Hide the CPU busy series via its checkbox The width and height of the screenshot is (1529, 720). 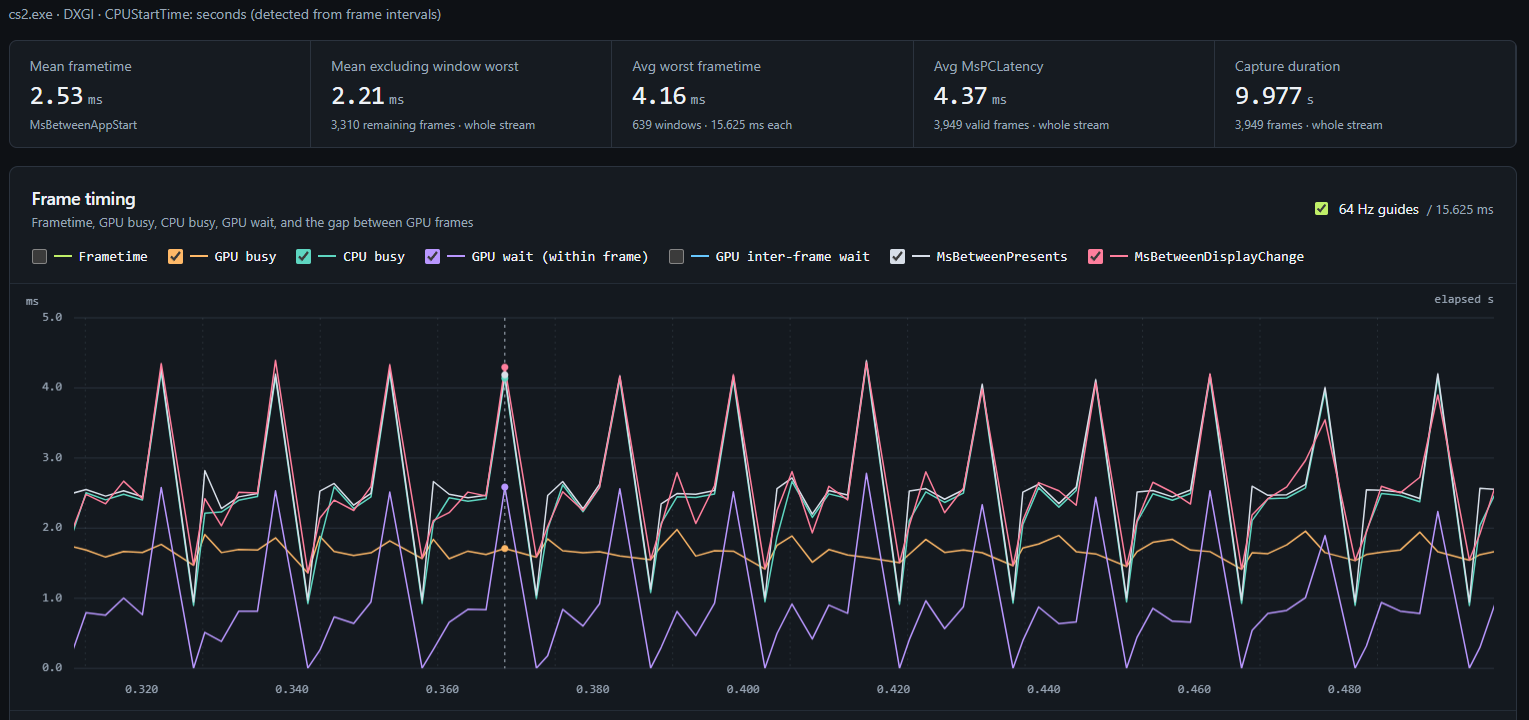[304, 257]
